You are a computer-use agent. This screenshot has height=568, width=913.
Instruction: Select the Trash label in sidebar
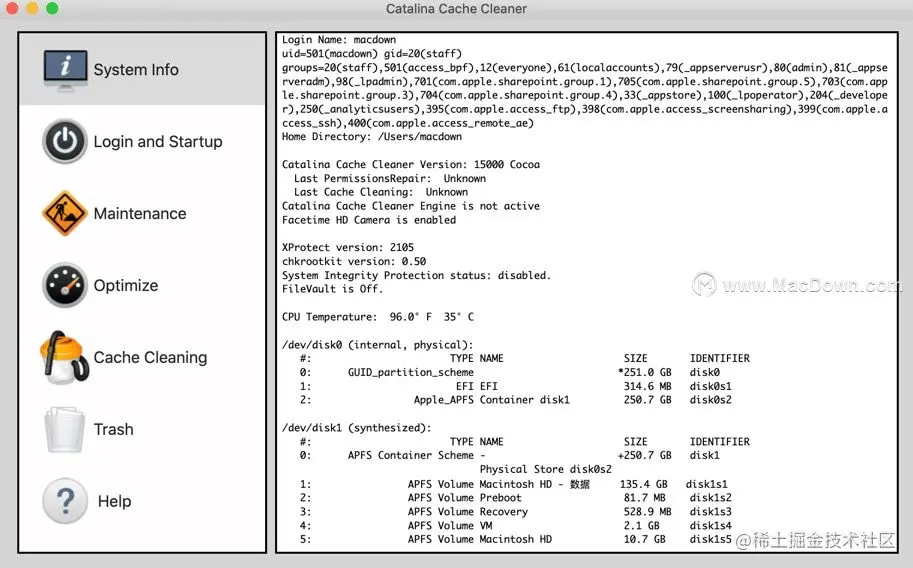(x=114, y=429)
